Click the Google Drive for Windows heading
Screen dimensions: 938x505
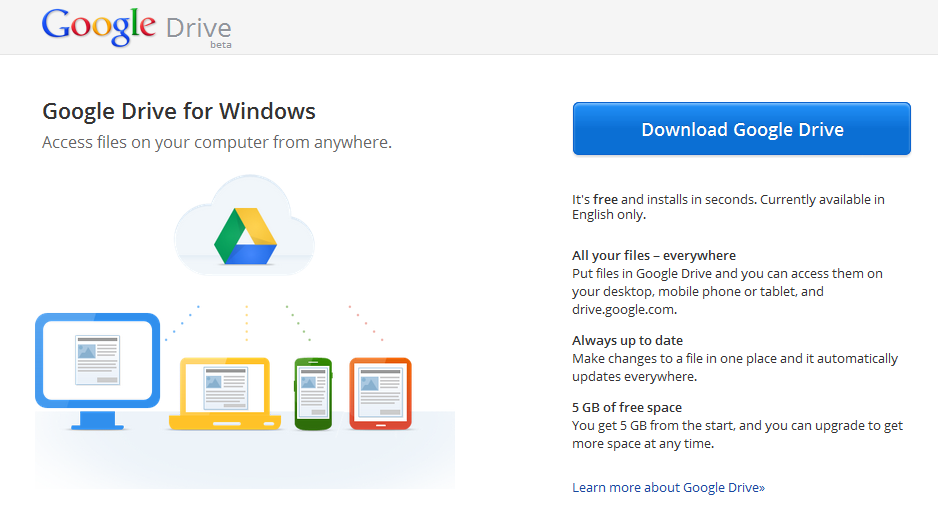coord(179,111)
